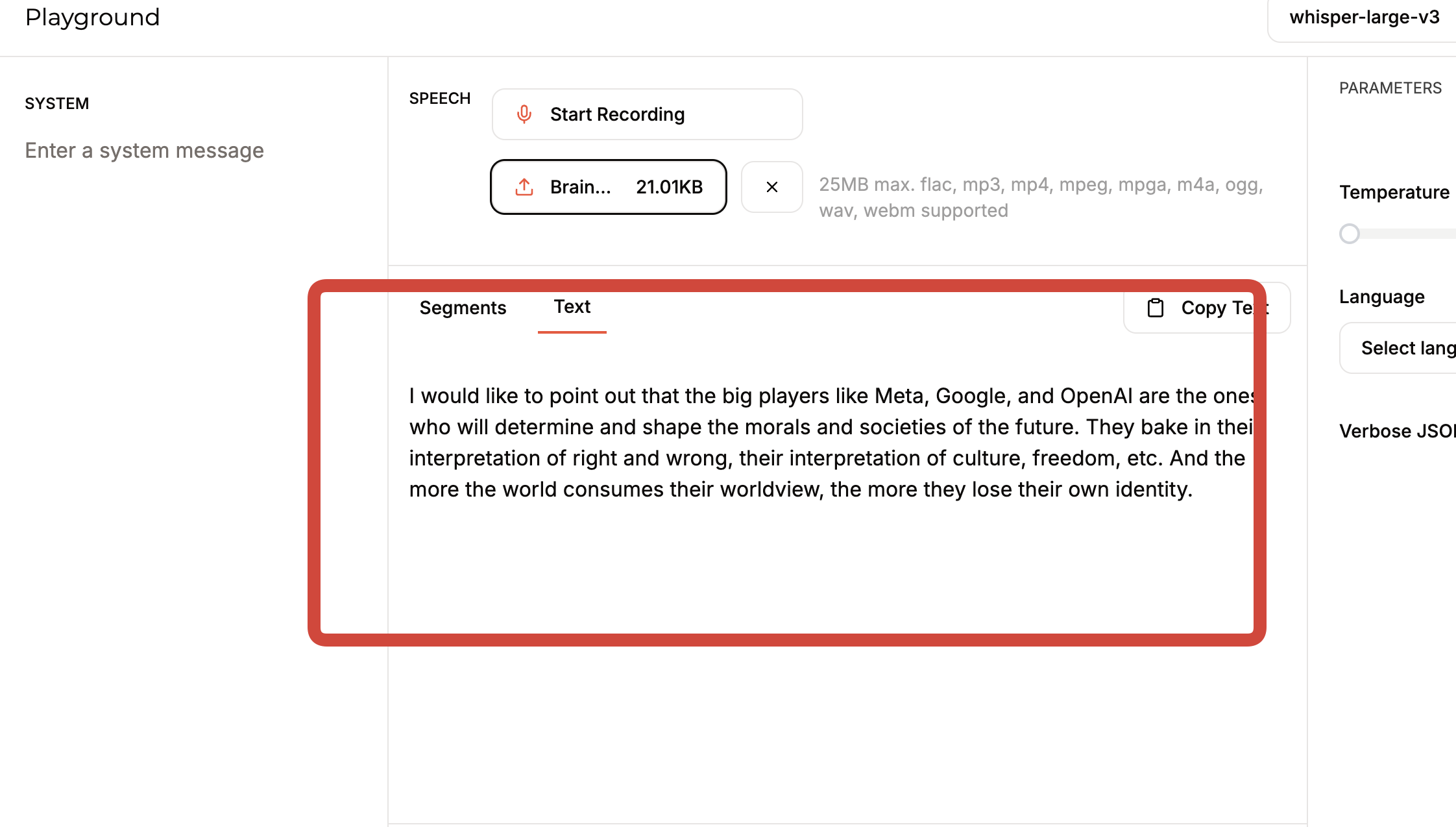Remove uploaded file with X button
1456x827 pixels.
coord(771,187)
